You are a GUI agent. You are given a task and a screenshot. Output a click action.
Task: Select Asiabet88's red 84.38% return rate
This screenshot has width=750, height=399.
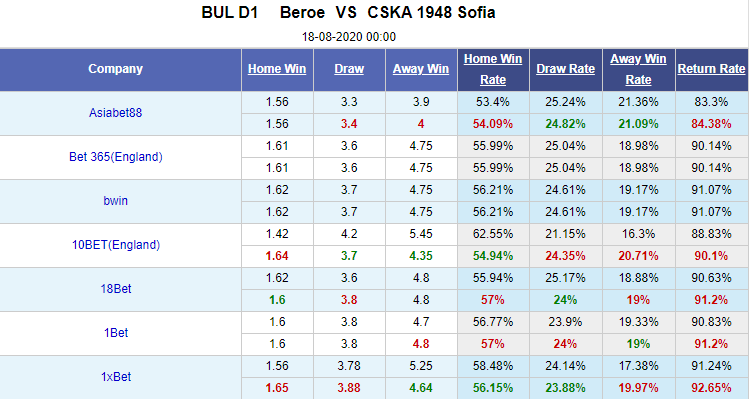(711, 124)
